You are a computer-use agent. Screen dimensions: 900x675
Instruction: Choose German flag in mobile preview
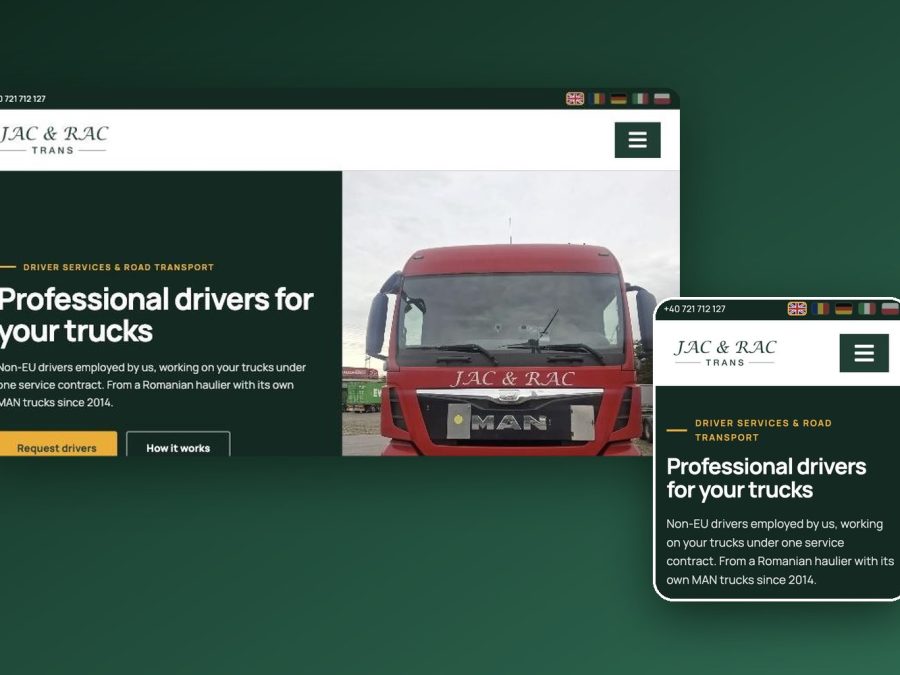843,309
